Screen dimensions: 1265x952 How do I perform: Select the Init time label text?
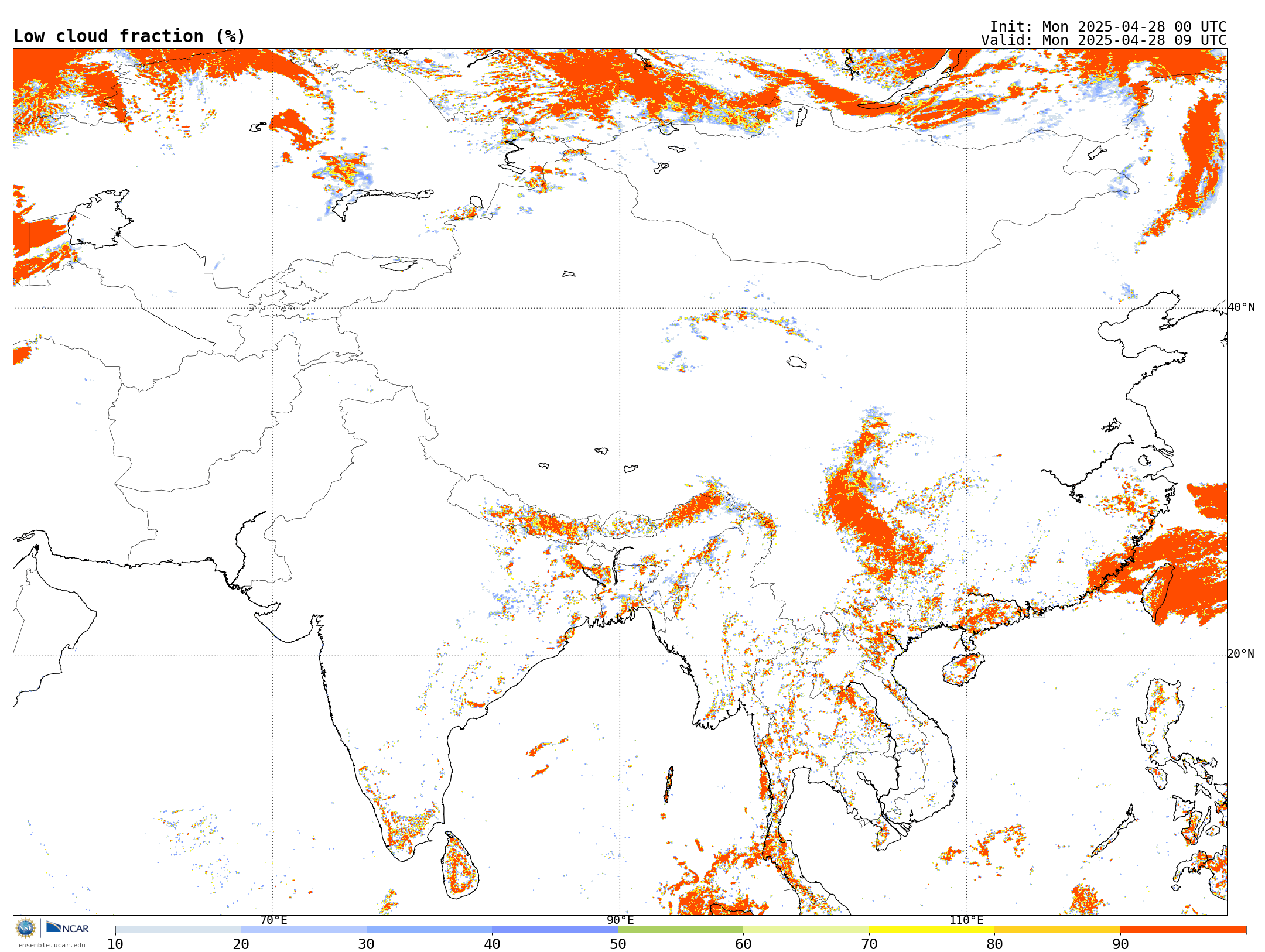coord(1107,27)
